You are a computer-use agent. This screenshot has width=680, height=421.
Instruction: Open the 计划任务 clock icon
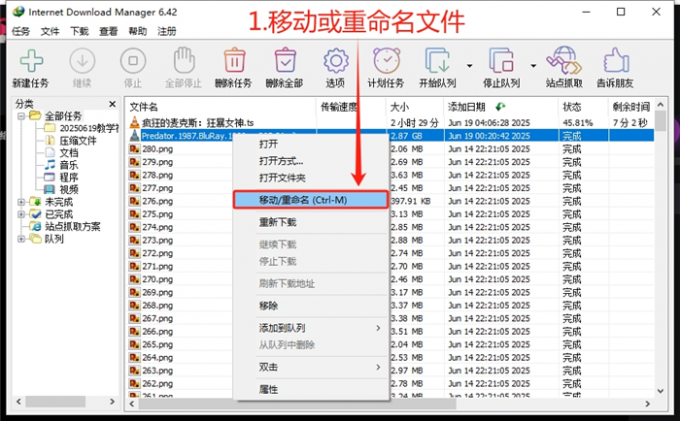[x=386, y=60]
